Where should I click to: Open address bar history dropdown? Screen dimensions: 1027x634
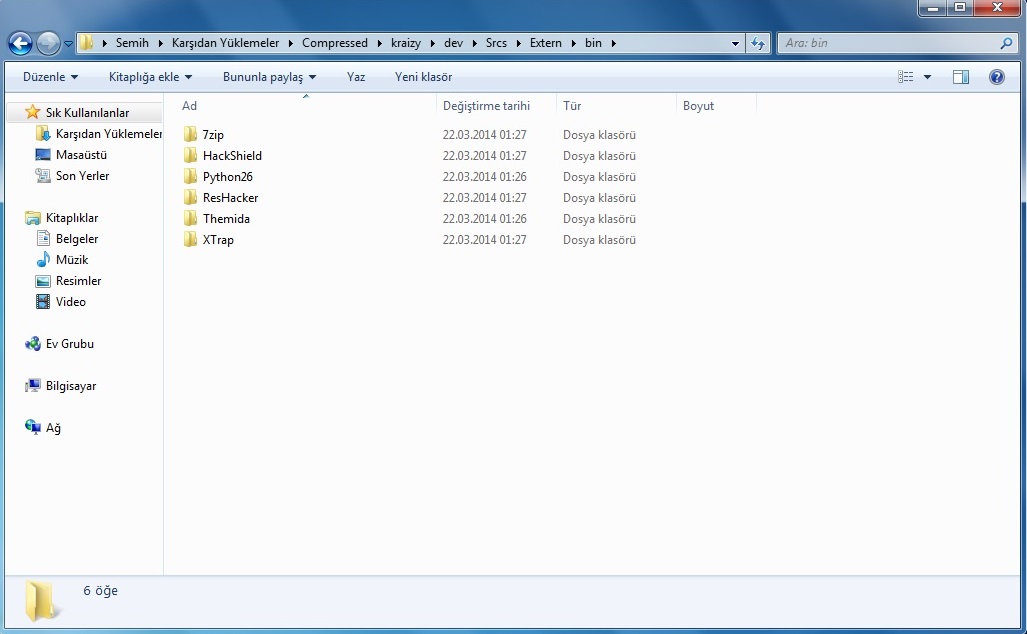click(736, 43)
